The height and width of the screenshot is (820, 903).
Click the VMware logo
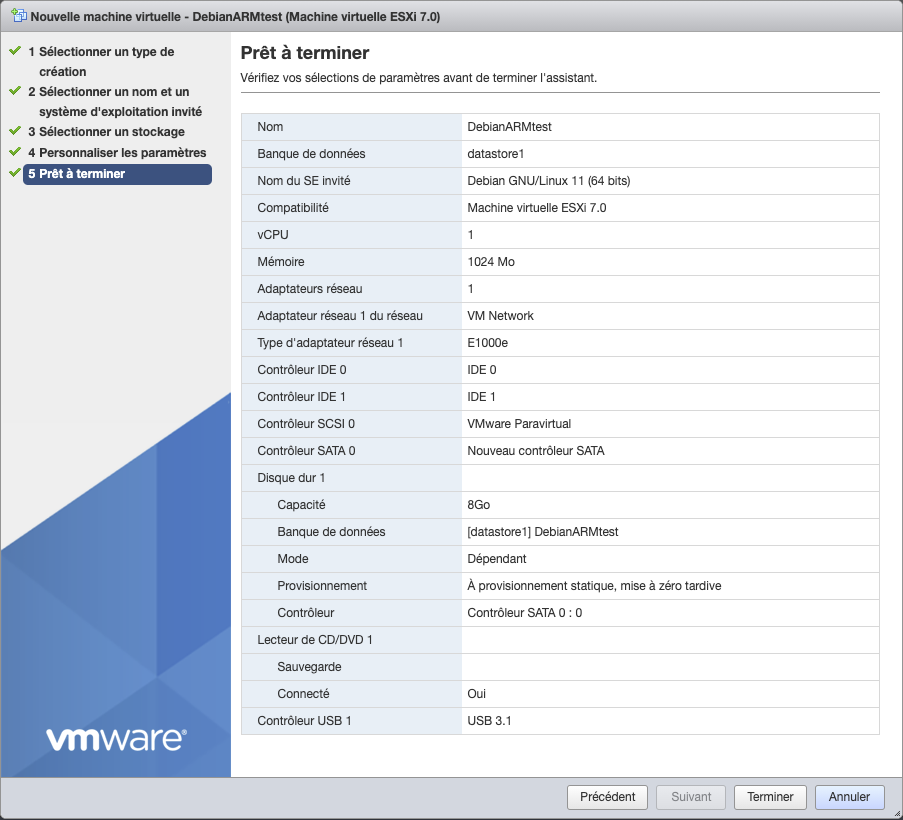115,739
